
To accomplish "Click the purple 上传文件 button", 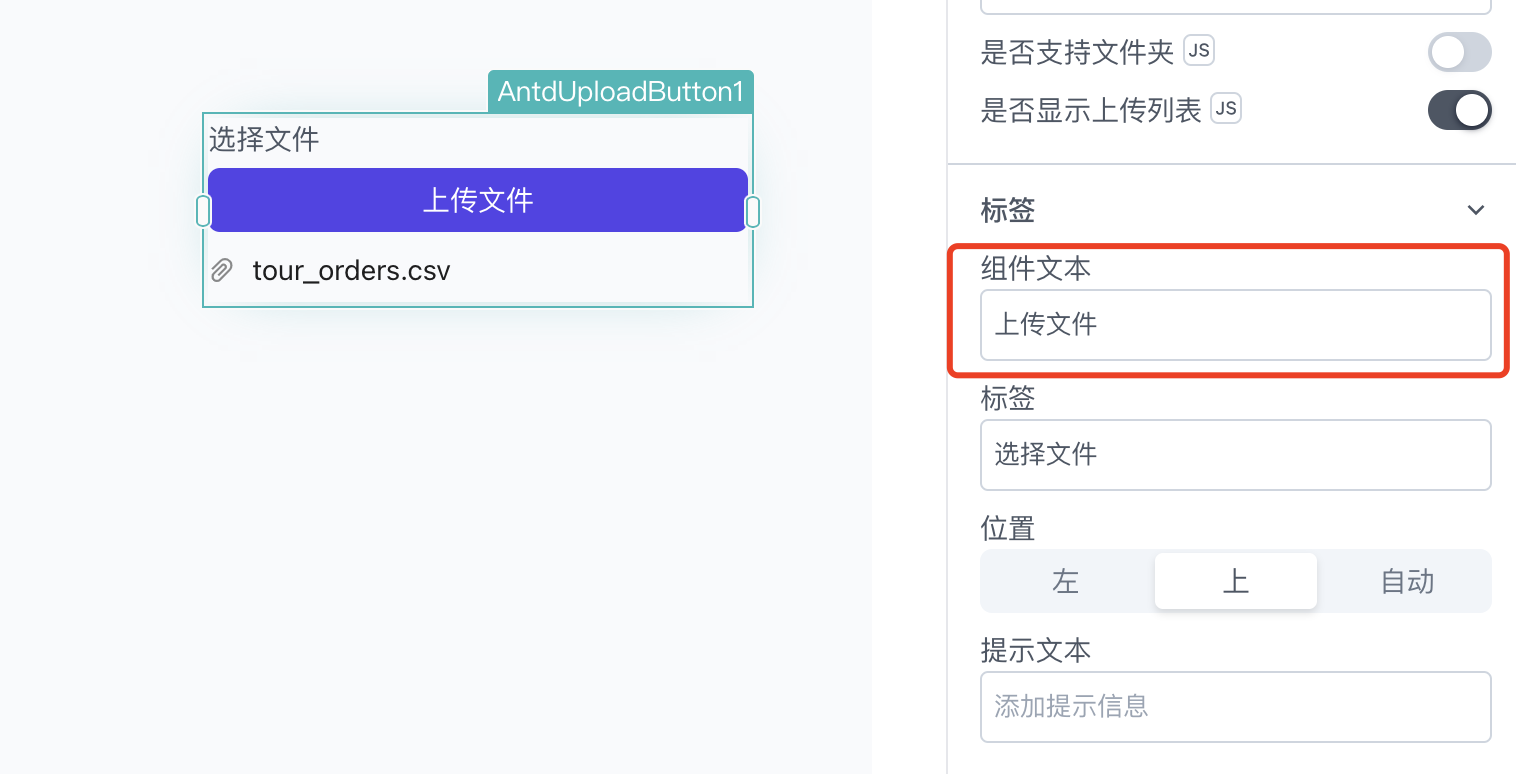I will click(478, 200).
